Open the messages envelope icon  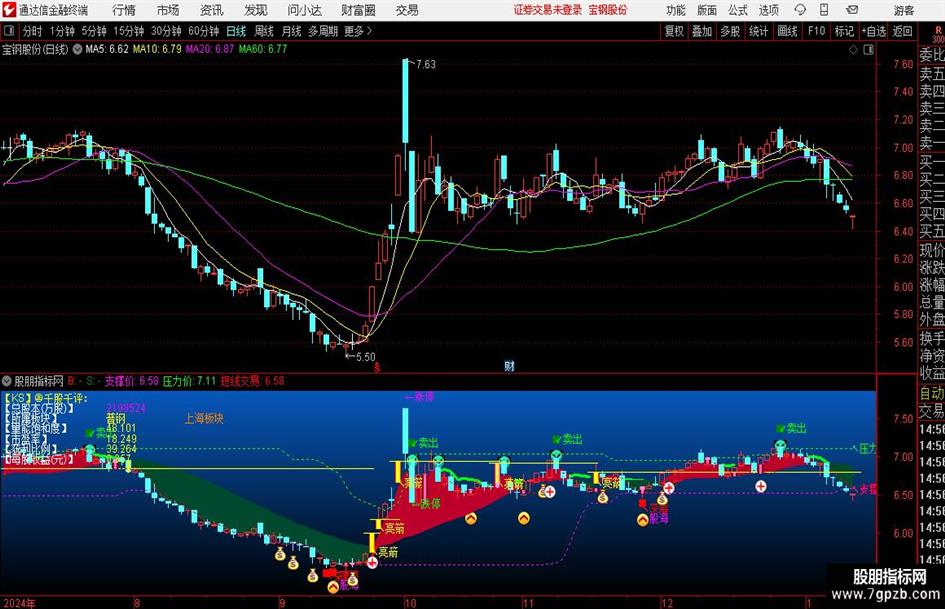852,10
